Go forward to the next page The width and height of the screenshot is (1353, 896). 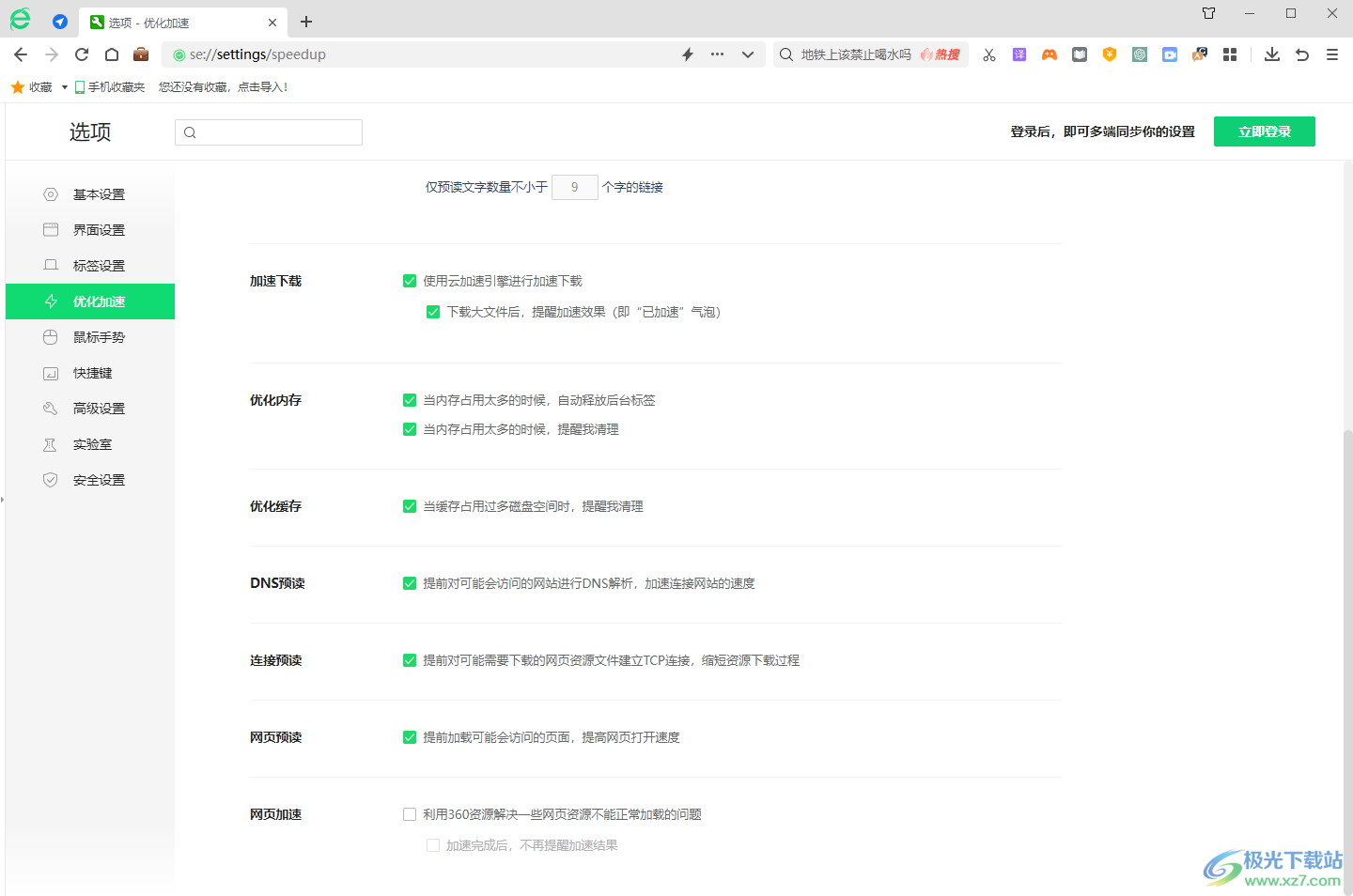click(x=52, y=54)
